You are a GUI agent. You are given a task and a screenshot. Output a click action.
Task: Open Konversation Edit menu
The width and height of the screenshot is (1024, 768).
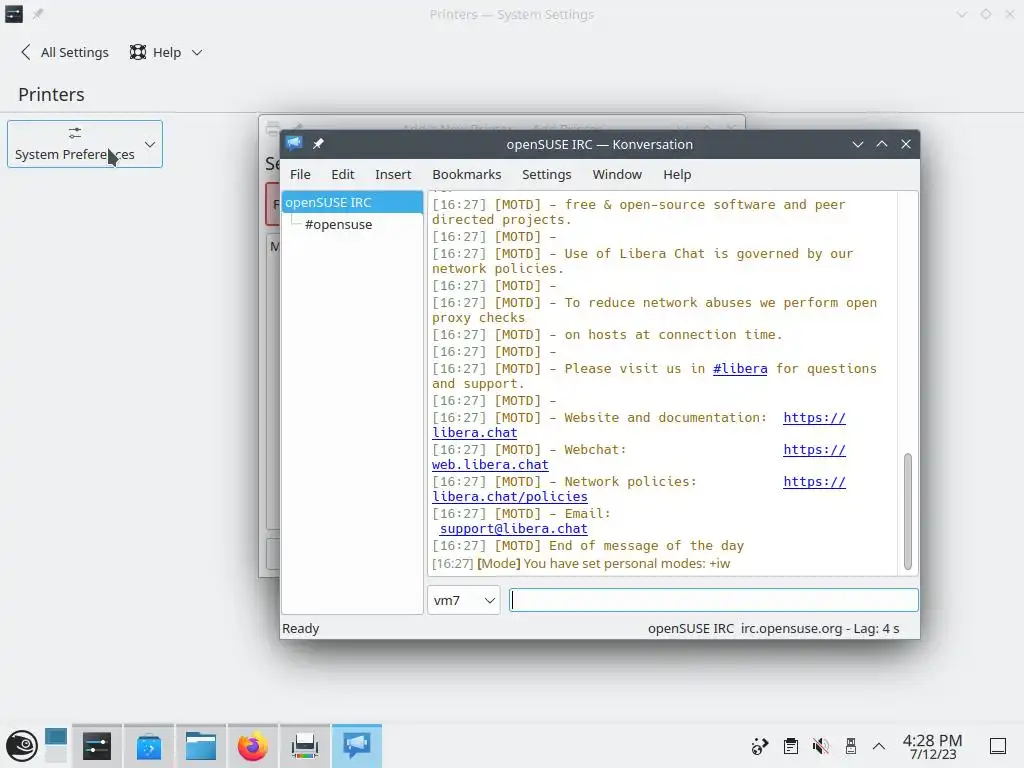click(x=342, y=174)
